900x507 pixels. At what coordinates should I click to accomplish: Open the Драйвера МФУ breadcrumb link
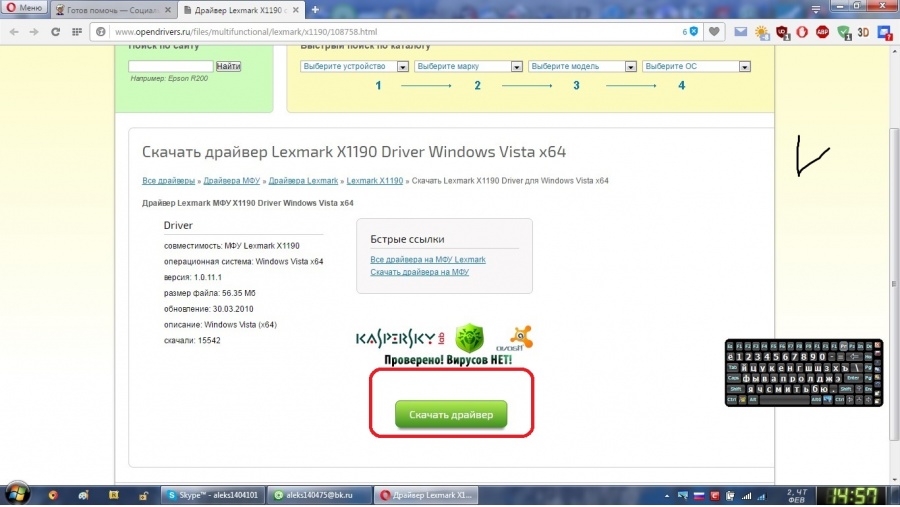pos(231,181)
